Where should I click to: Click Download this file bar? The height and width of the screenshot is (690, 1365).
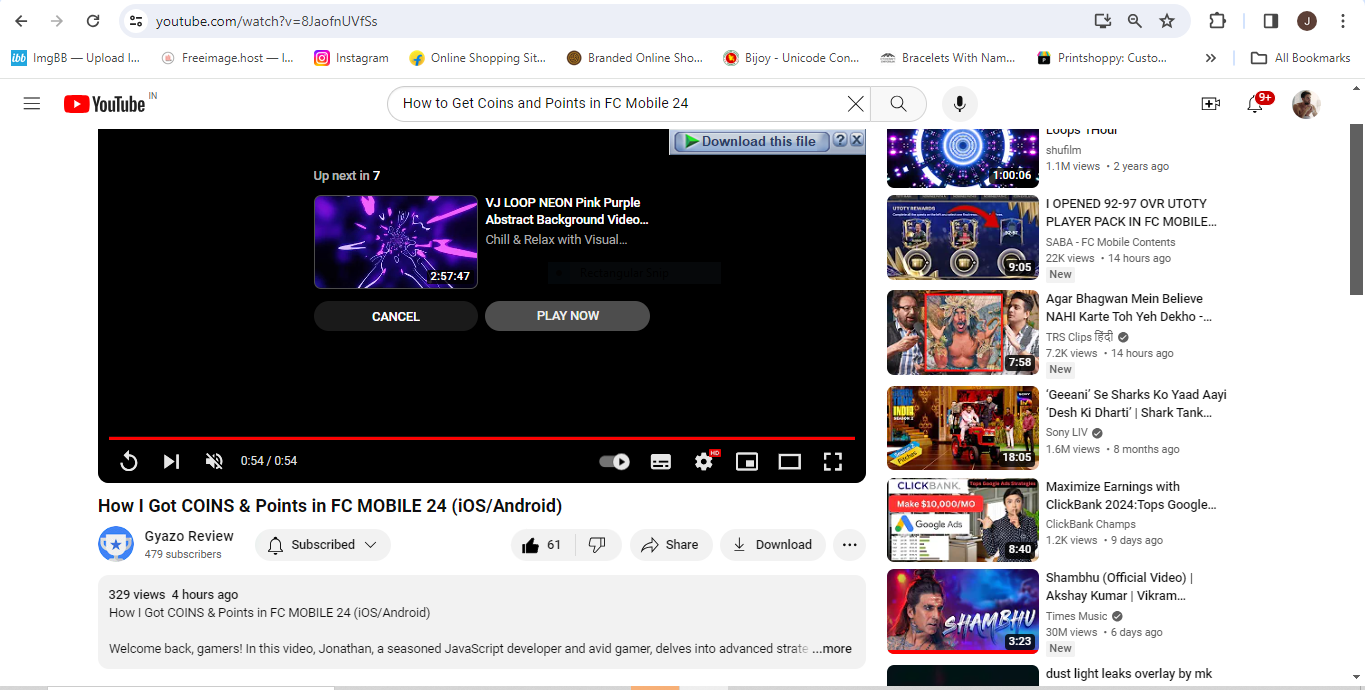point(752,141)
